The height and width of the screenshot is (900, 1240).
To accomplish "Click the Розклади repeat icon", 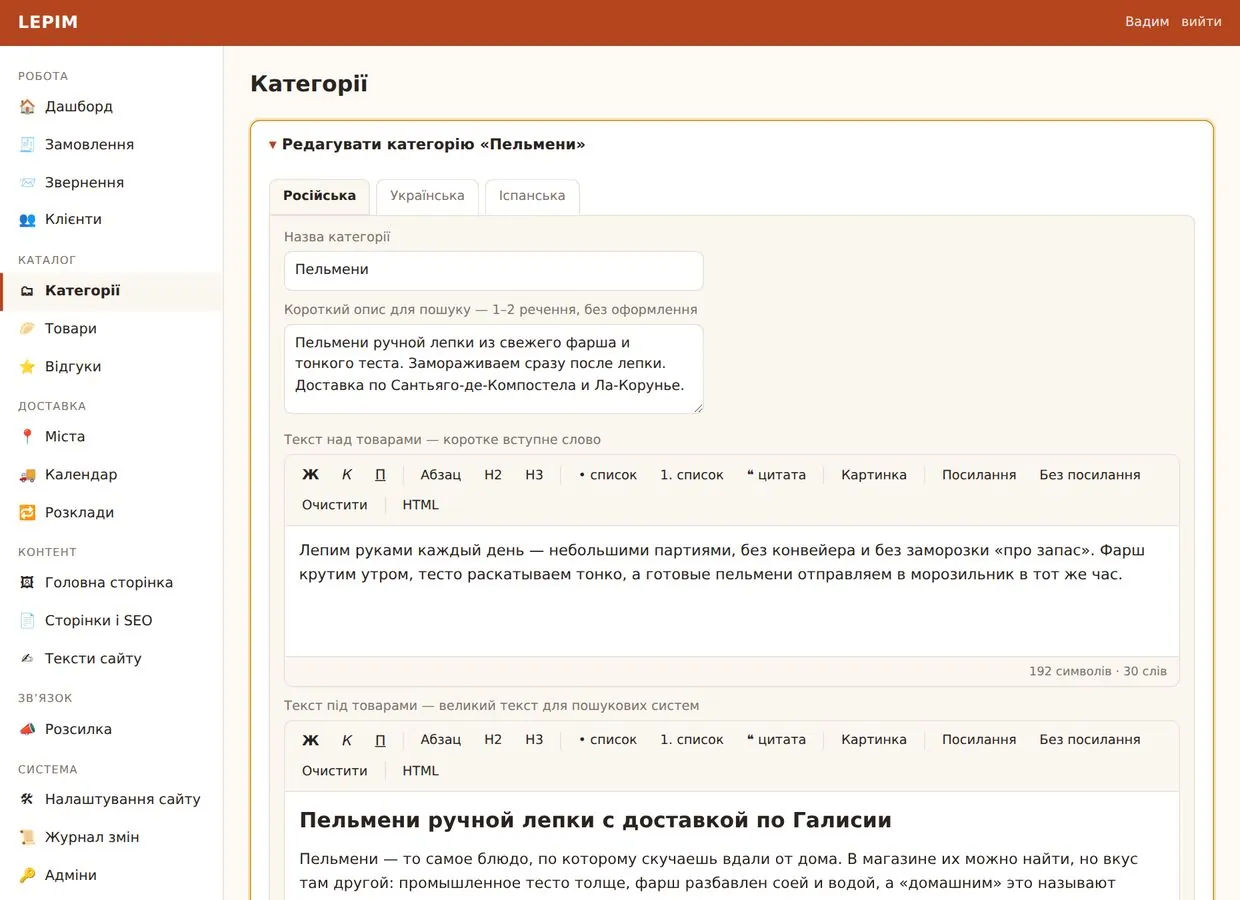I will (27, 512).
